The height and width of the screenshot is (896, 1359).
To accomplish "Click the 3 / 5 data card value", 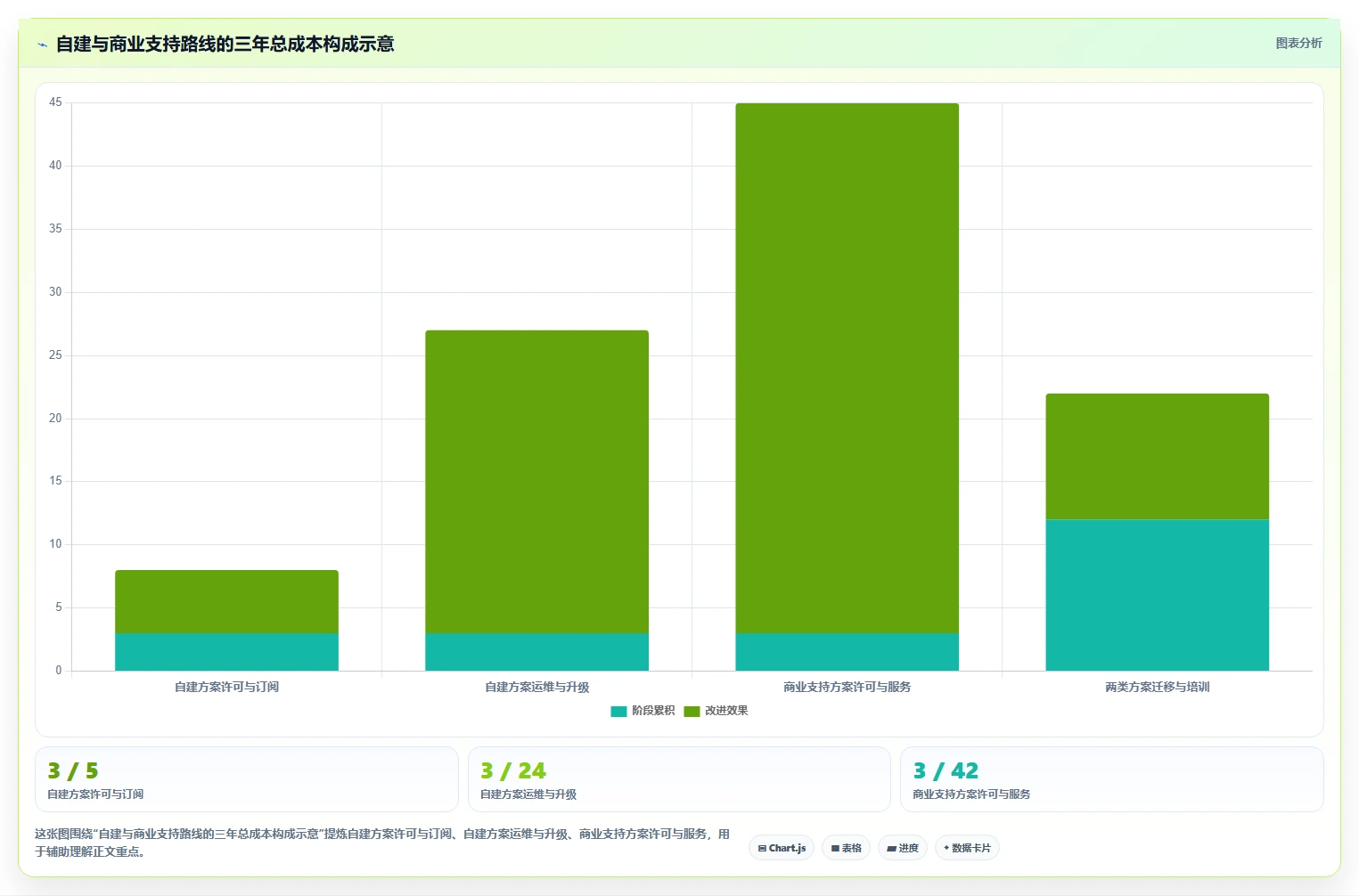I will 73,770.
